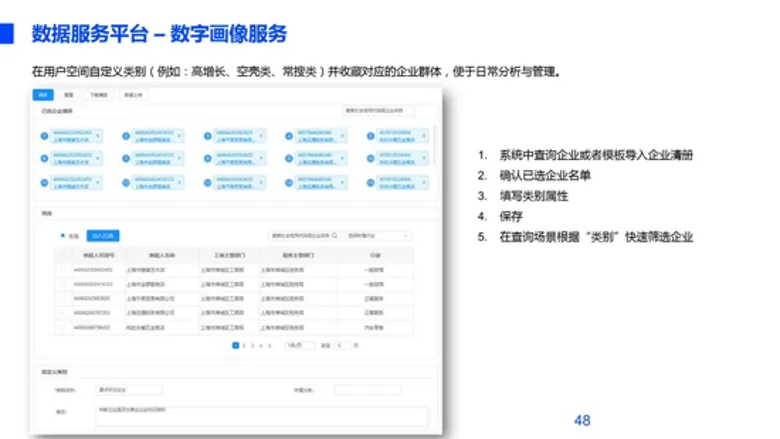This screenshot has height=439, width=780.
Task: Open the 10条/页 page size dropdown
Action: (x=300, y=346)
